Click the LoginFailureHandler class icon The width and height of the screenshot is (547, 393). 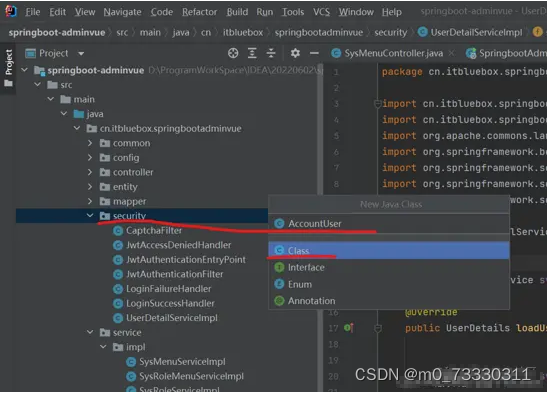tap(118, 289)
